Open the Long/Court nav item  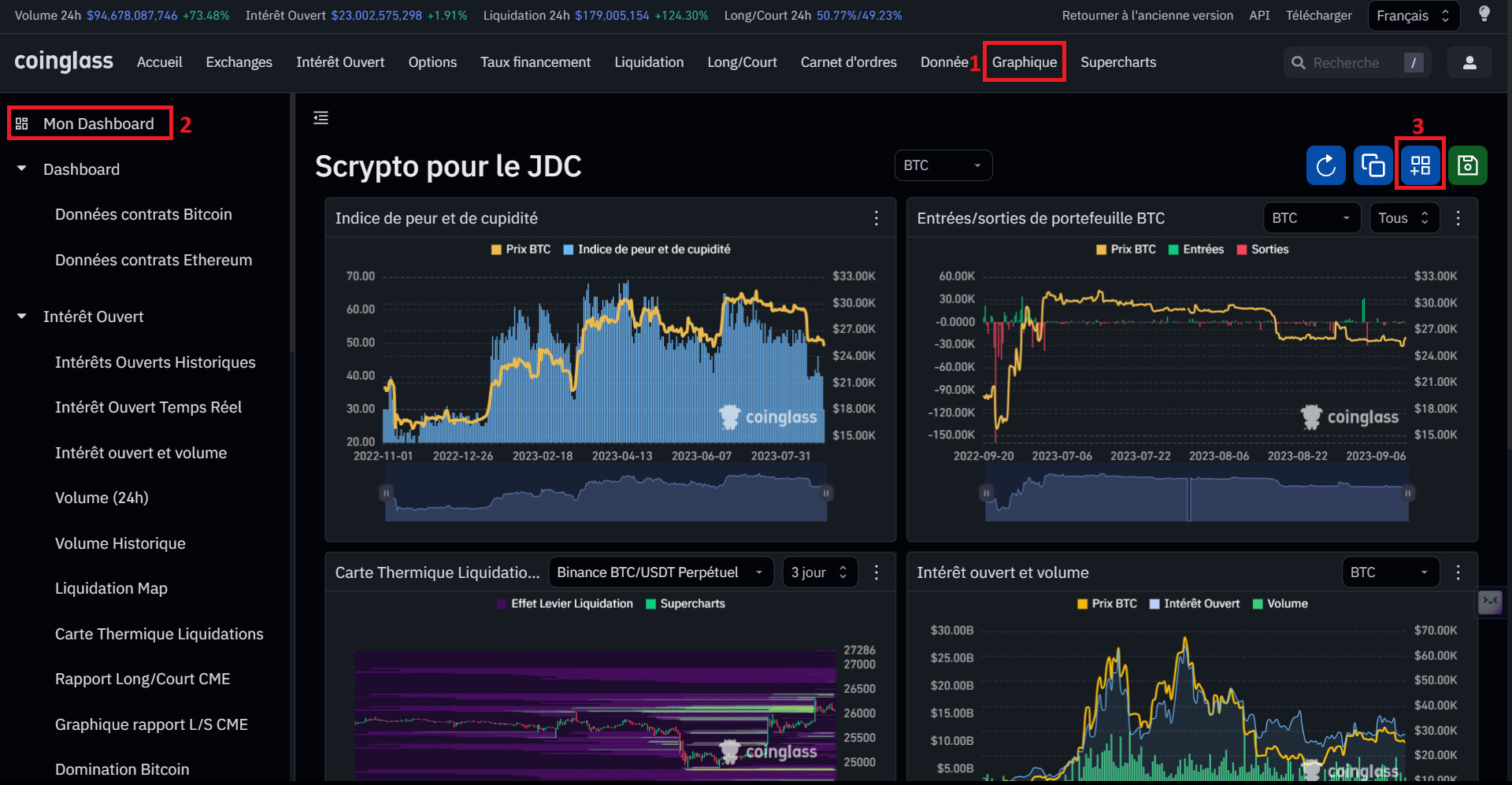click(x=742, y=62)
